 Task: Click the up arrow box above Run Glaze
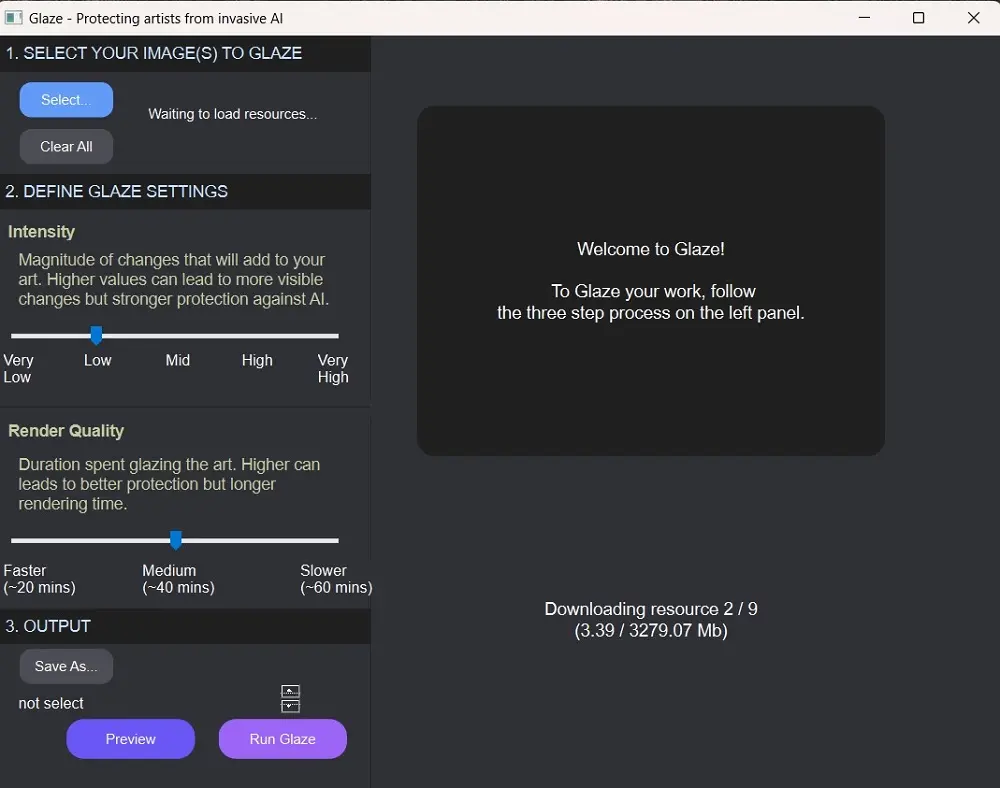click(x=290, y=692)
